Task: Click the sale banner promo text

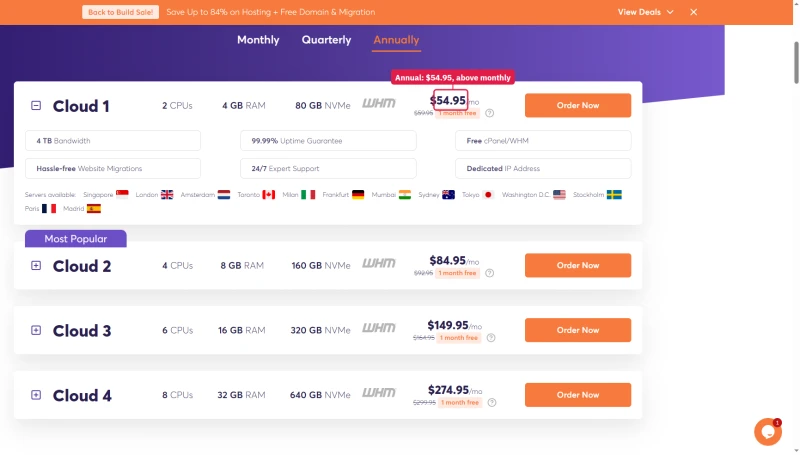Action: point(270,12)
